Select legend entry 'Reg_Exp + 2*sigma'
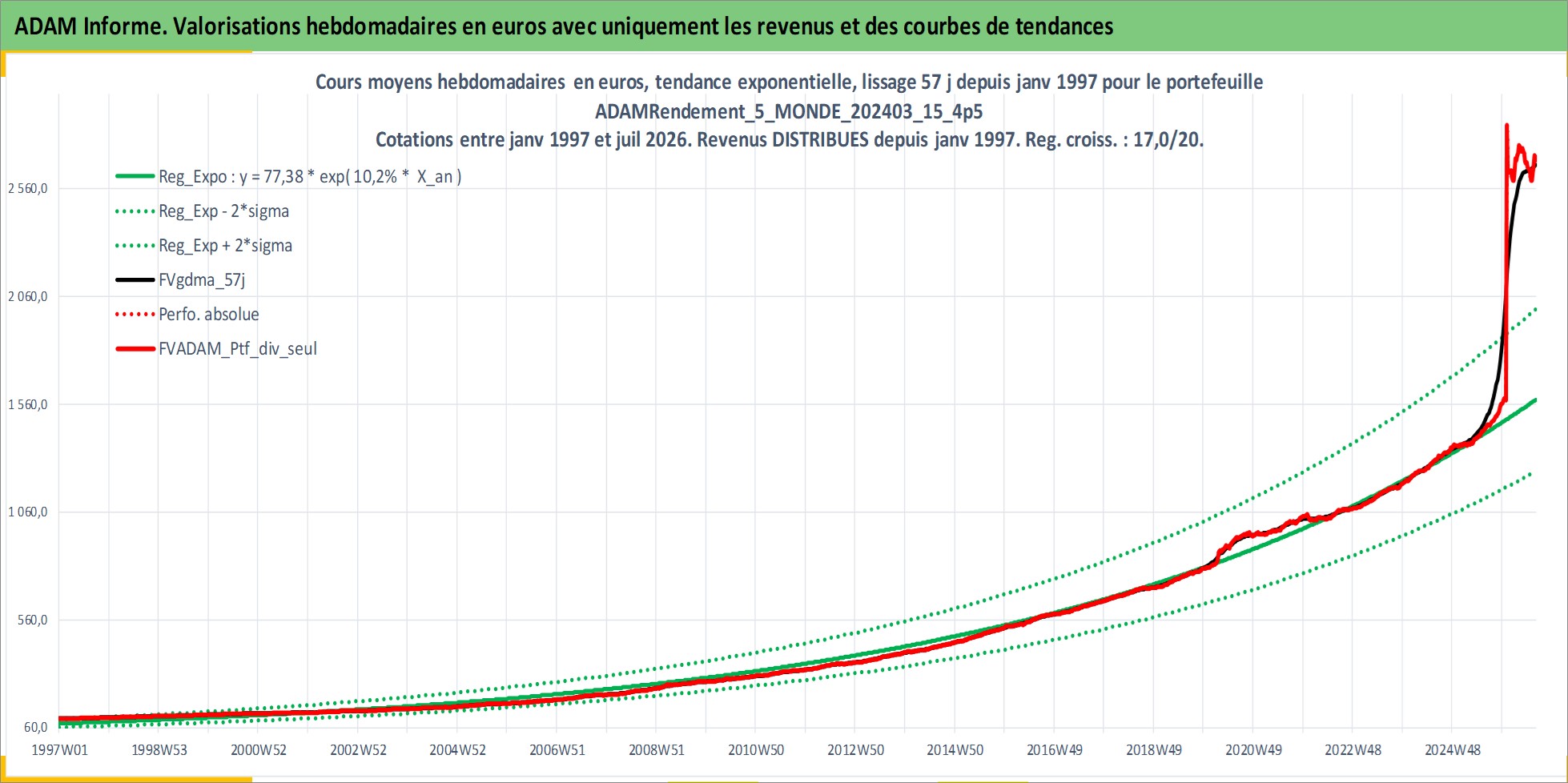The height and width of the screenshot is (783, 1568). [x=225, y=246]
